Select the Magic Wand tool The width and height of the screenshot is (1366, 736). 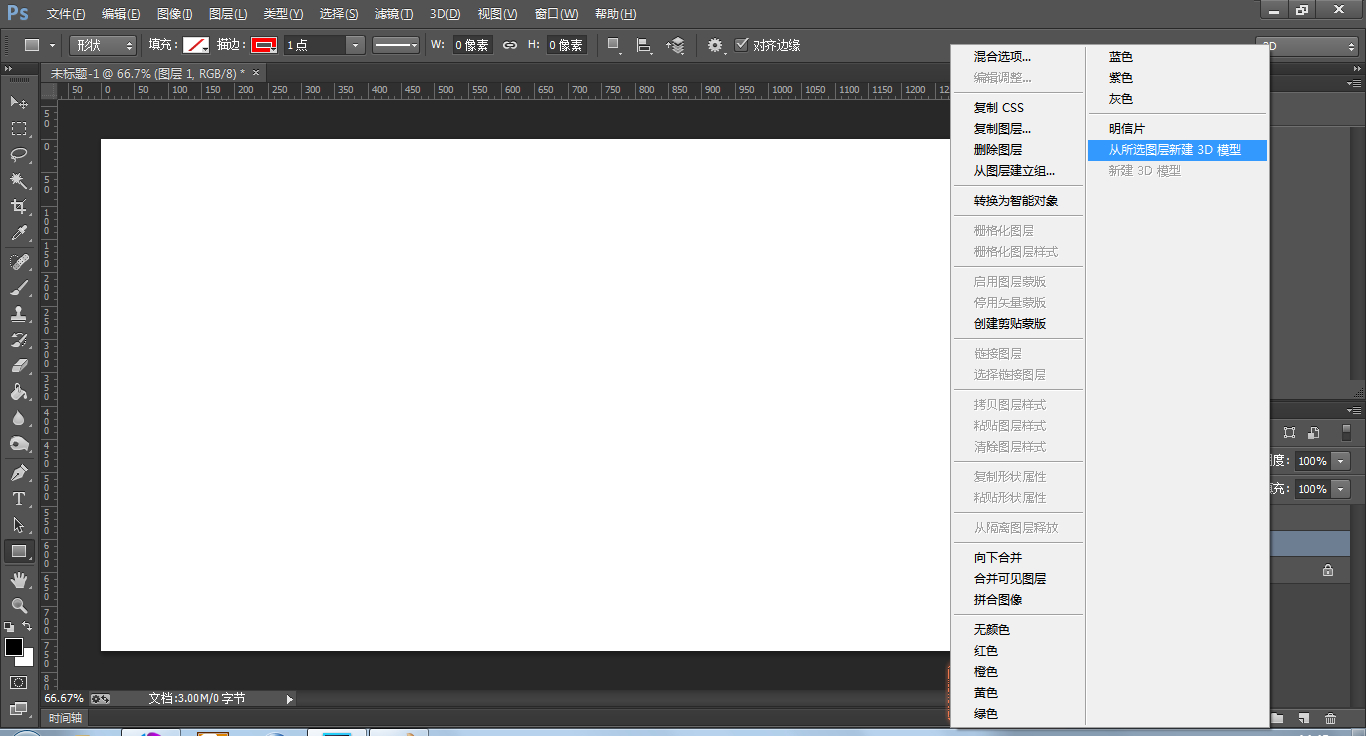click(19, 180)
